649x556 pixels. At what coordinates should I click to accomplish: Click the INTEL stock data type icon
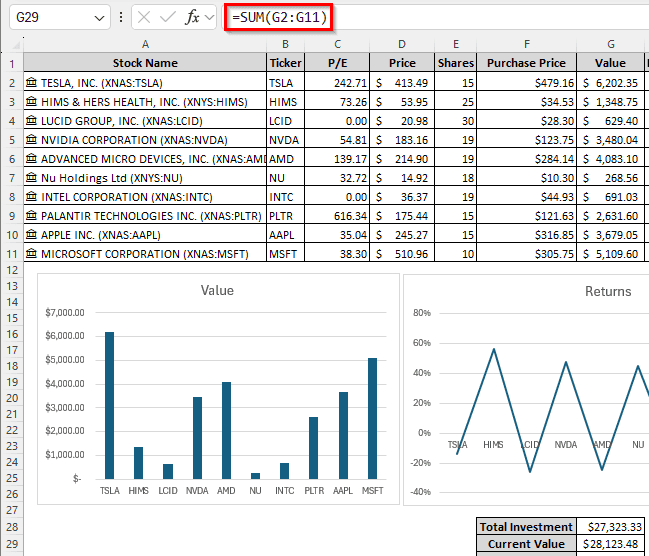click(31, 197)
